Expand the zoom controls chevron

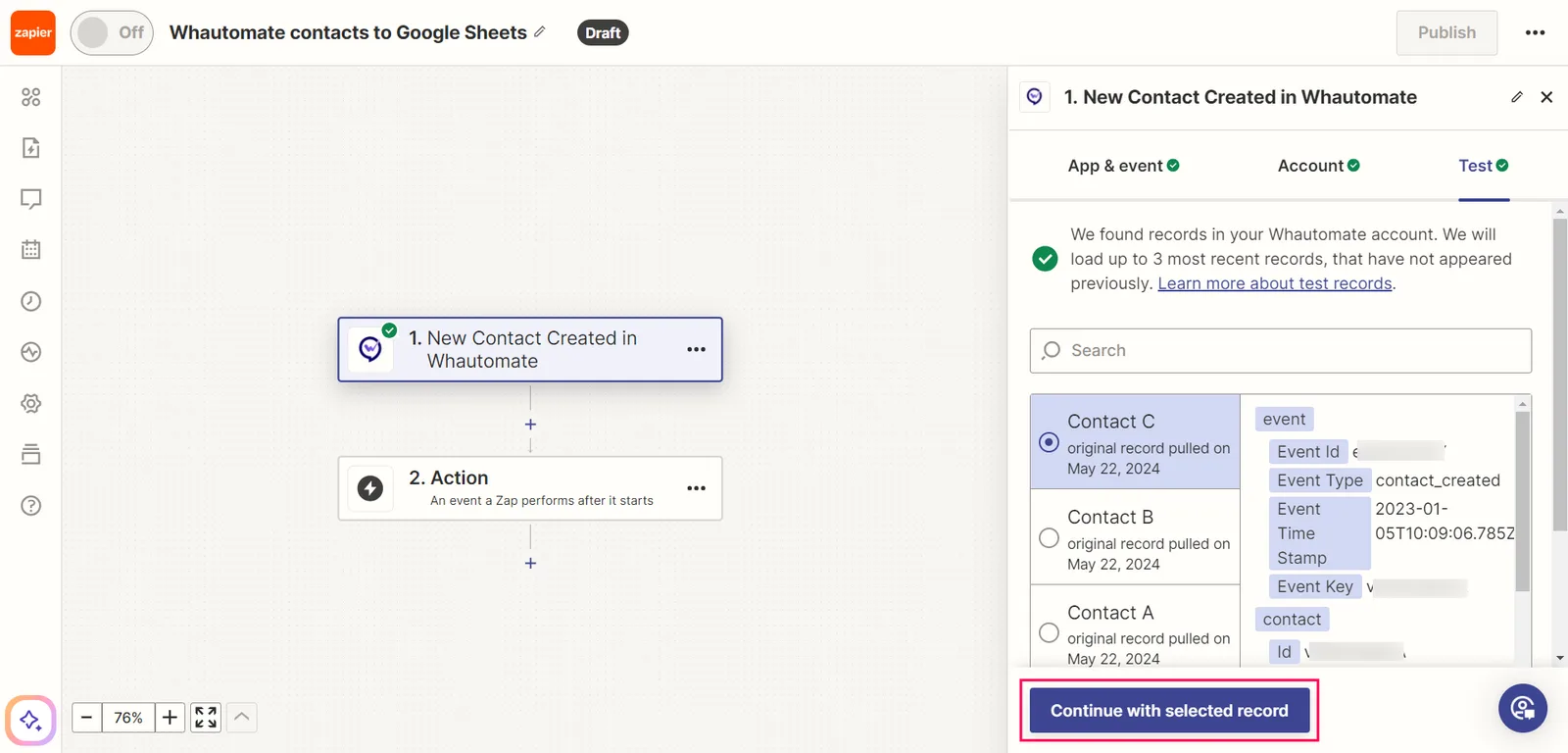[x=242, y=718]
